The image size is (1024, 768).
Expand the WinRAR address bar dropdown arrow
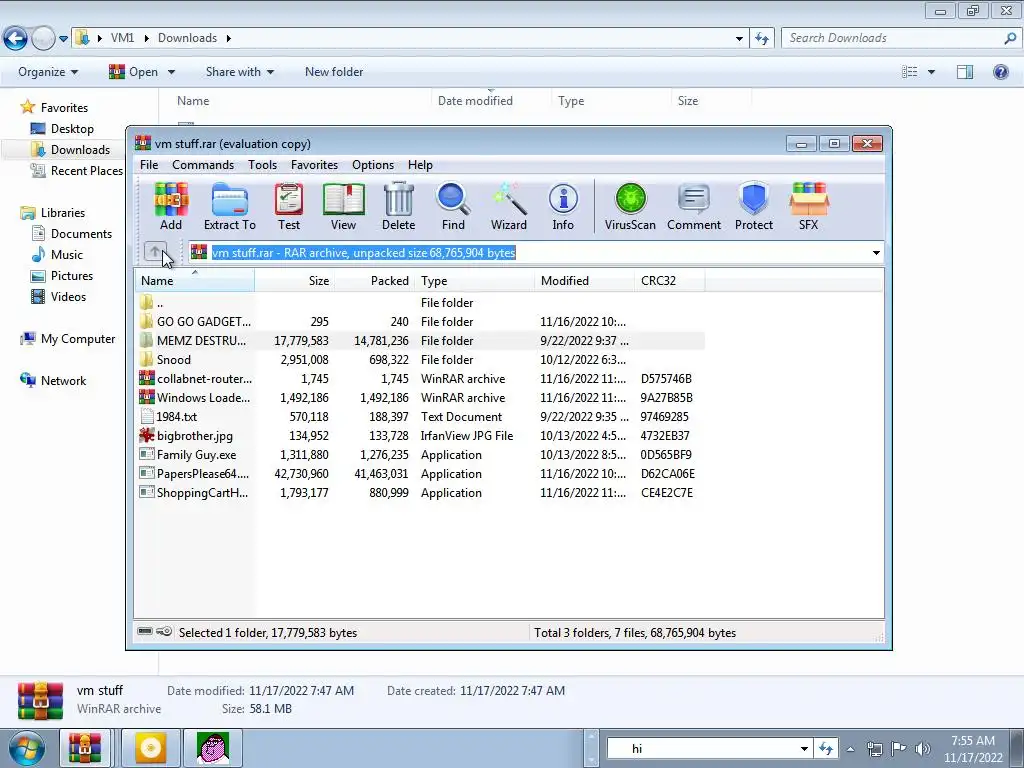pos(876,253)
